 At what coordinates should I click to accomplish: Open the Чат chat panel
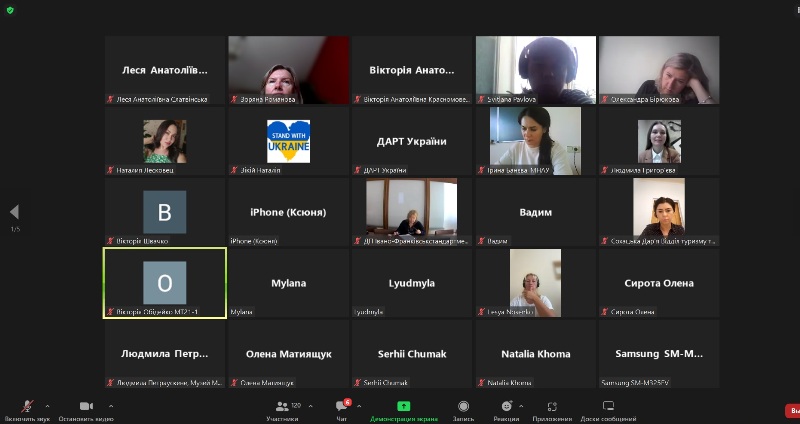pyautogui.click(x=341, y=410)
